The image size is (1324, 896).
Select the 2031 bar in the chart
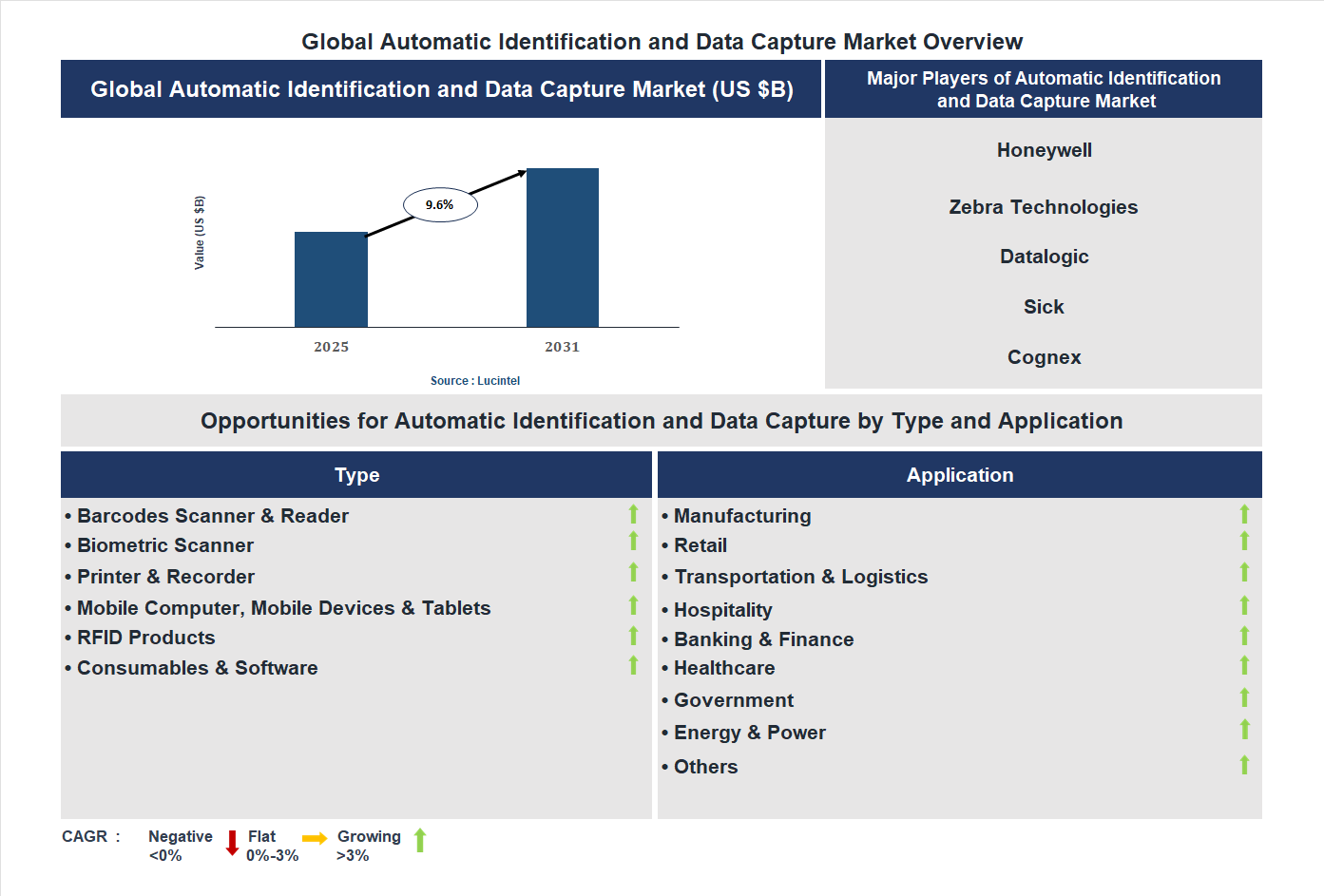563,247
